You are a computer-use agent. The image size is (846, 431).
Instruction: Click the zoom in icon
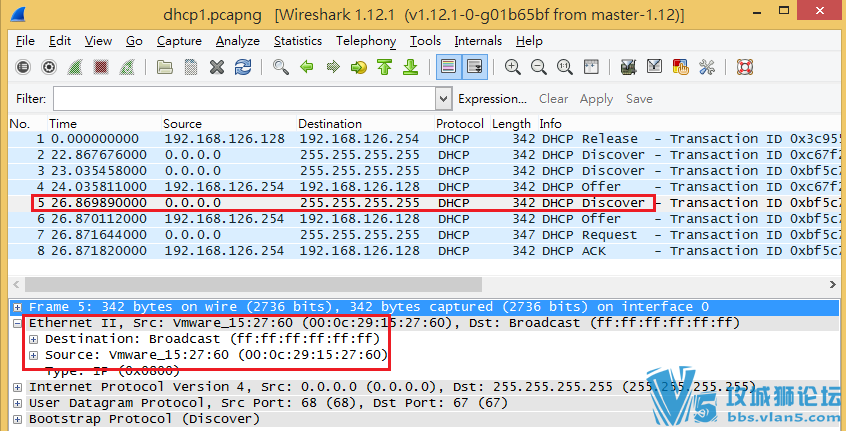point(513,67)
